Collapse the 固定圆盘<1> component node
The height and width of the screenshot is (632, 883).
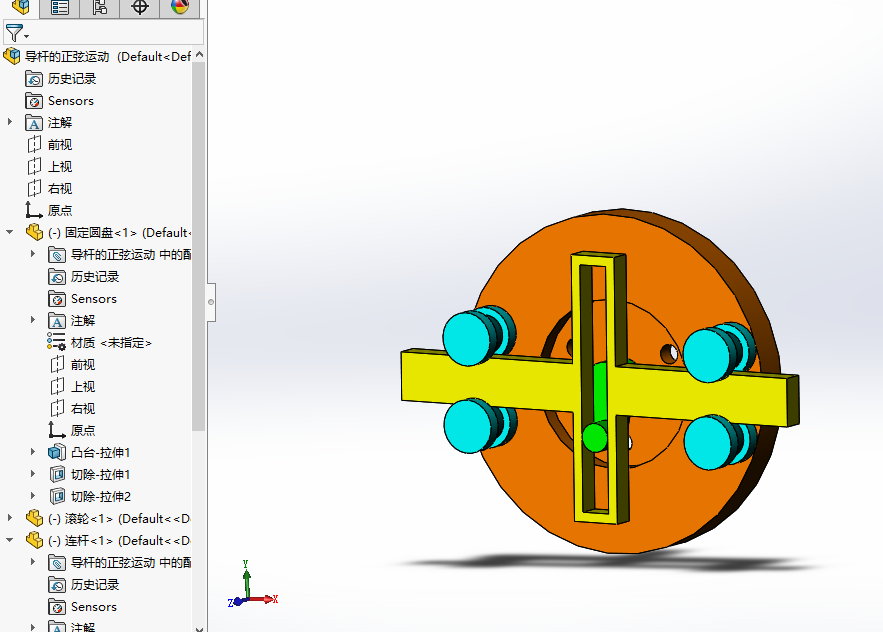(10, 232)
